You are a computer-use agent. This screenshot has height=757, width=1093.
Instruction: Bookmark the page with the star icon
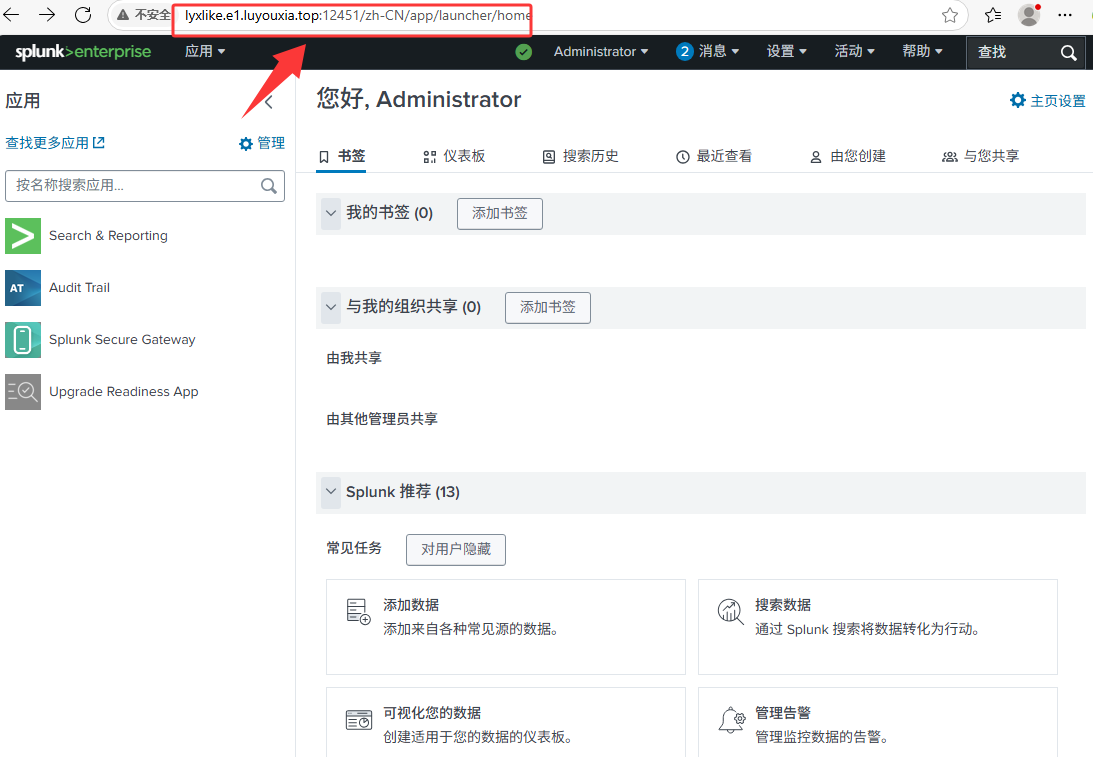point(949,15)
